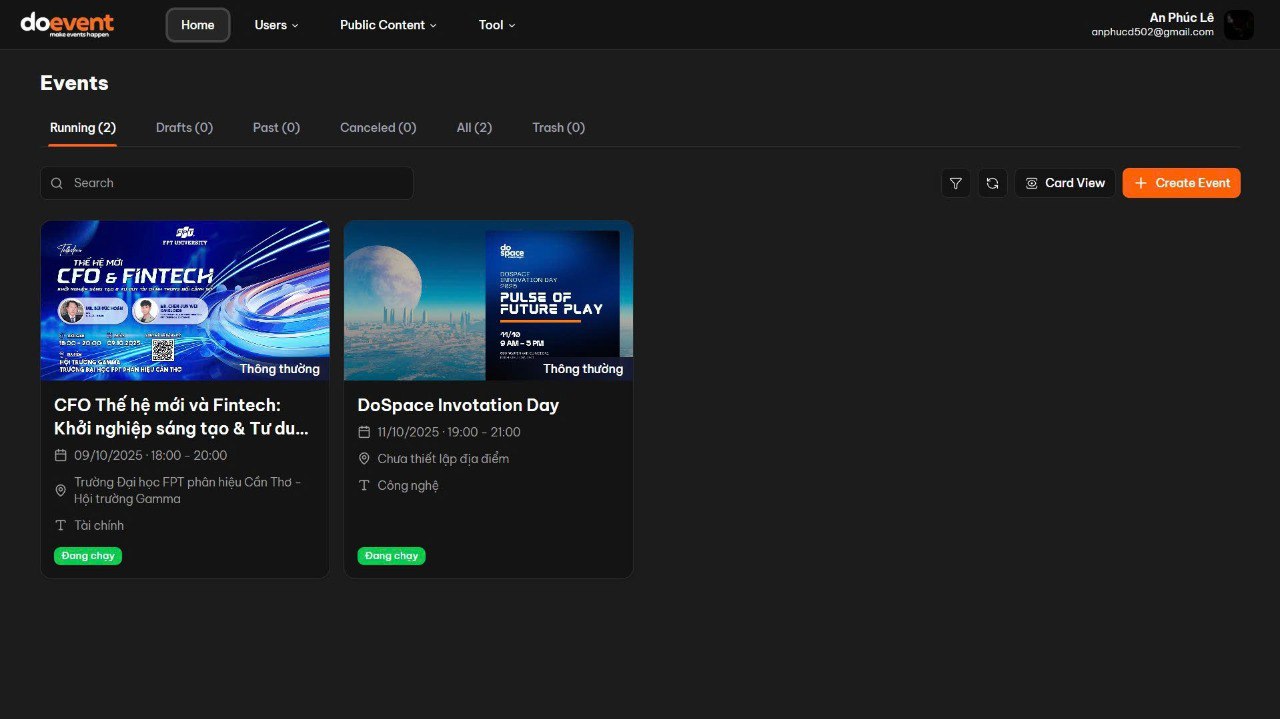Click the Create Event button
1280x719 pixels.
tap(1181, 183)
